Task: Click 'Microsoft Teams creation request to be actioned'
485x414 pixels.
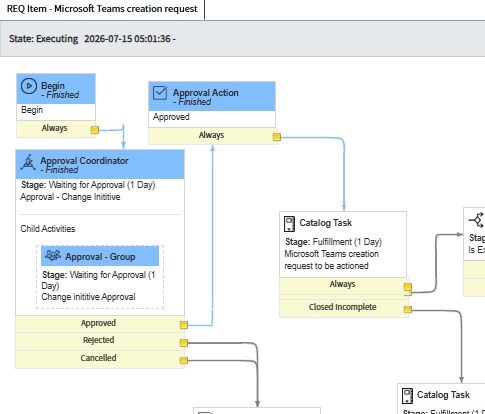Action: (x=331, y=260)
